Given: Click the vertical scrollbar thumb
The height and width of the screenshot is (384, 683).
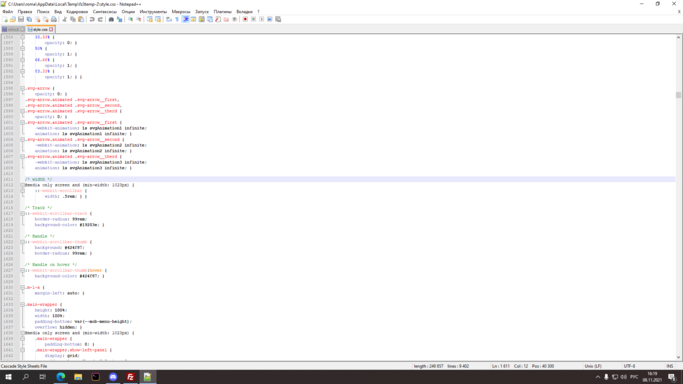Looking at the screenshot, I should (x=678, y=95).
